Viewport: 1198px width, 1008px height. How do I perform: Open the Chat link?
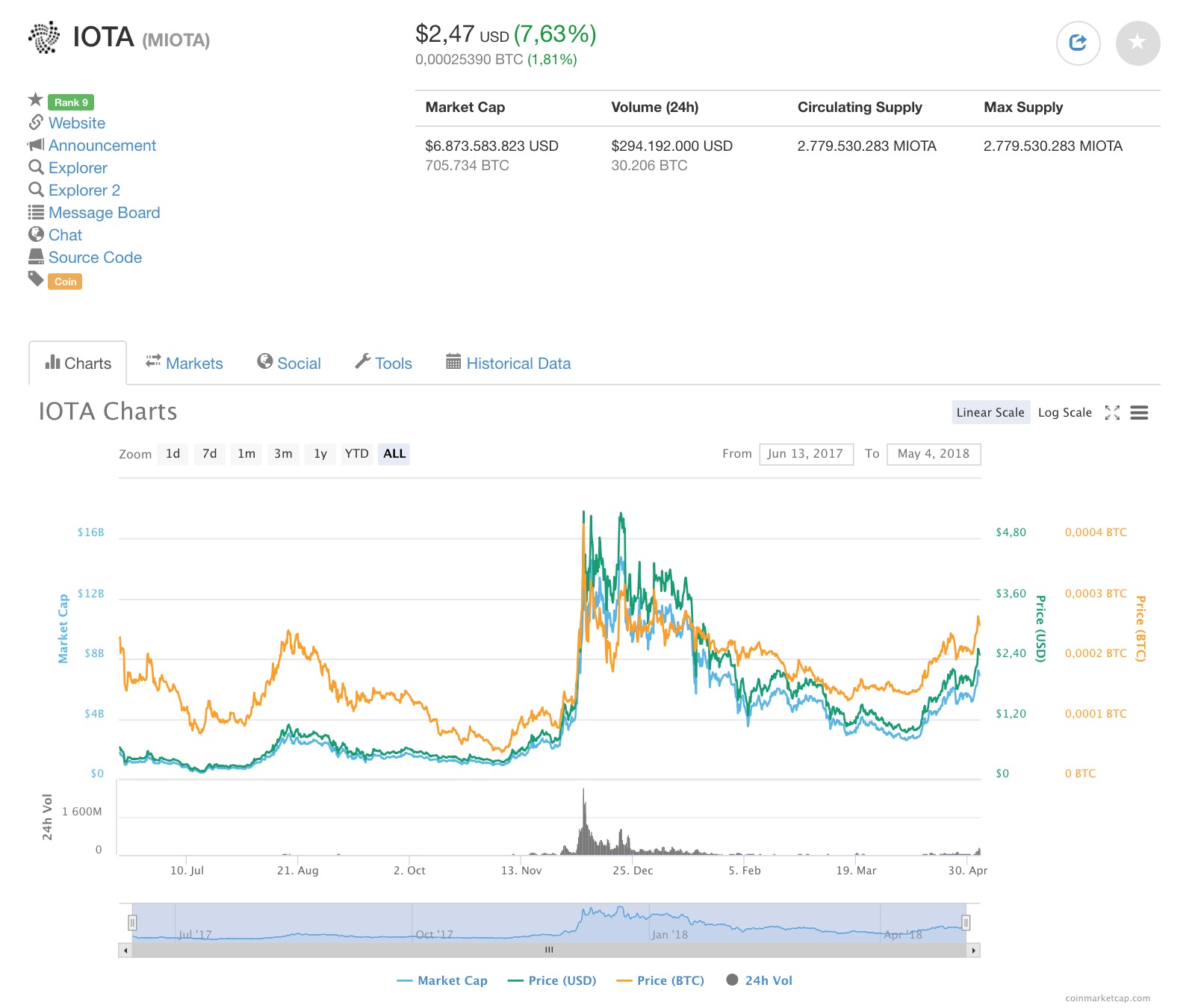pos(65,235)
